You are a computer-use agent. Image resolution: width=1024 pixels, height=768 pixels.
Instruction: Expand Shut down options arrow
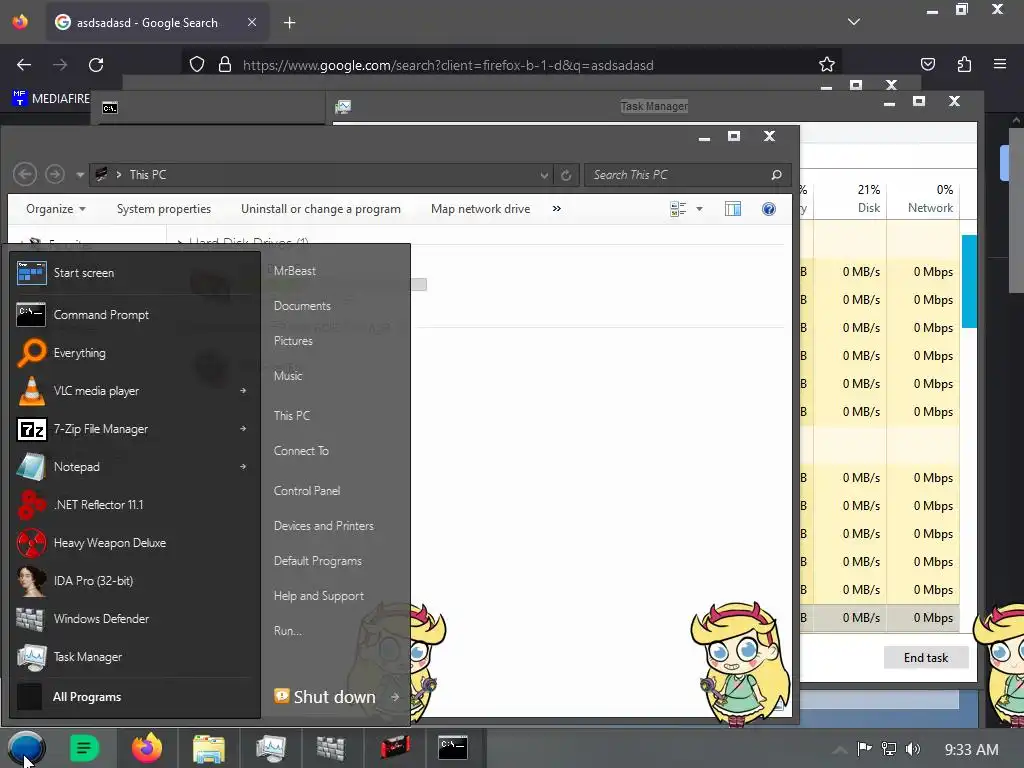pos(394,697)
